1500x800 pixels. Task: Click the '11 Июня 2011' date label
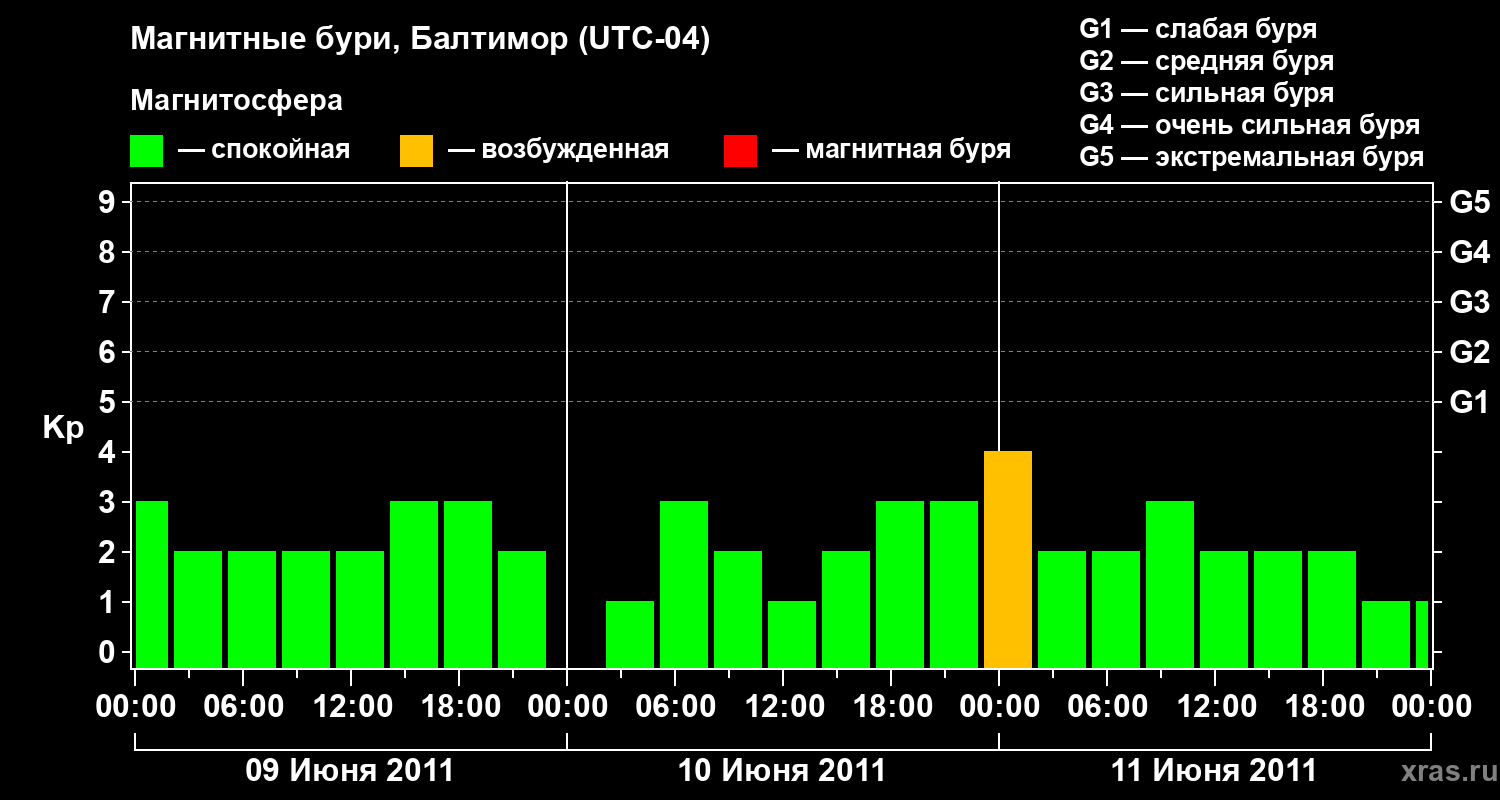tap(1214, 771)
